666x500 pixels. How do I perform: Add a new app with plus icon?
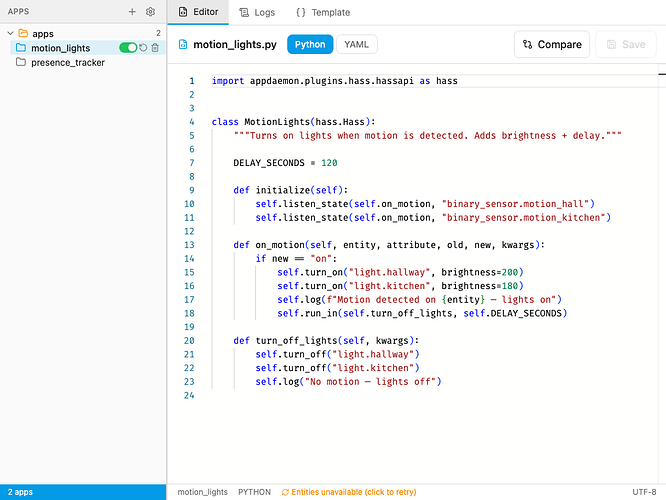(x=132, y=12)
